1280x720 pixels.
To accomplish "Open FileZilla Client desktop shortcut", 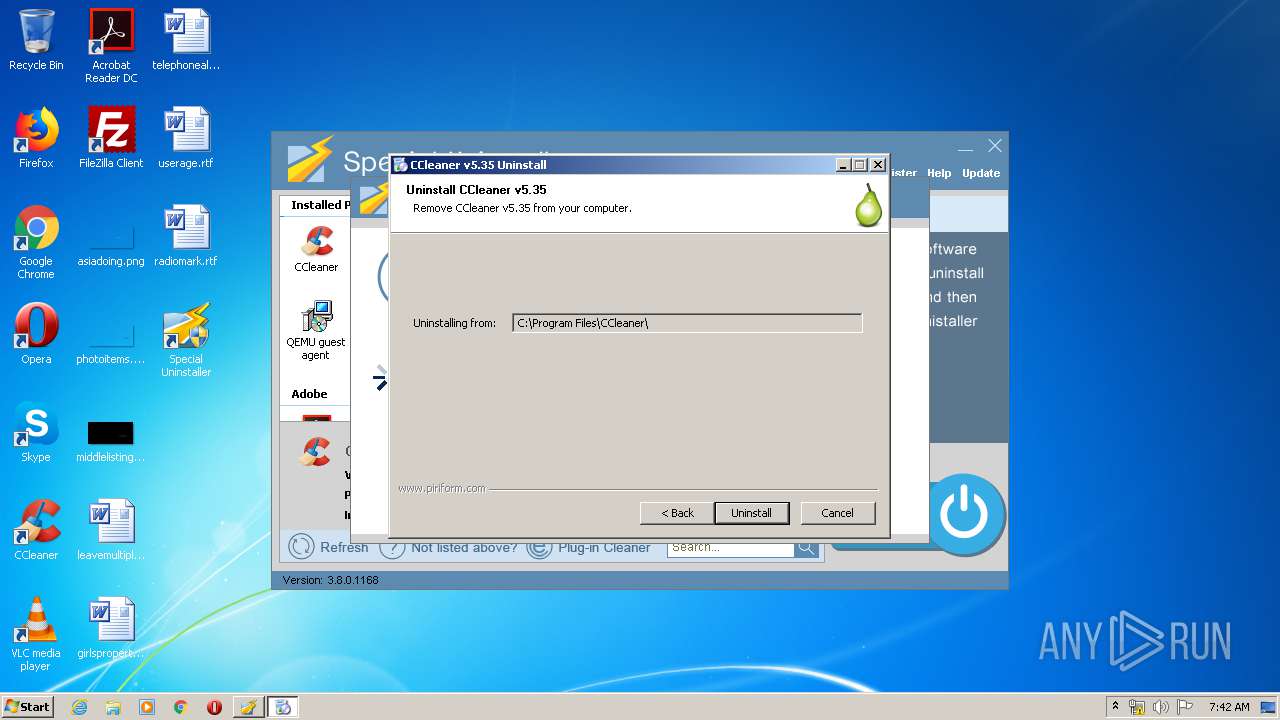I will click(x=111, y=139).
